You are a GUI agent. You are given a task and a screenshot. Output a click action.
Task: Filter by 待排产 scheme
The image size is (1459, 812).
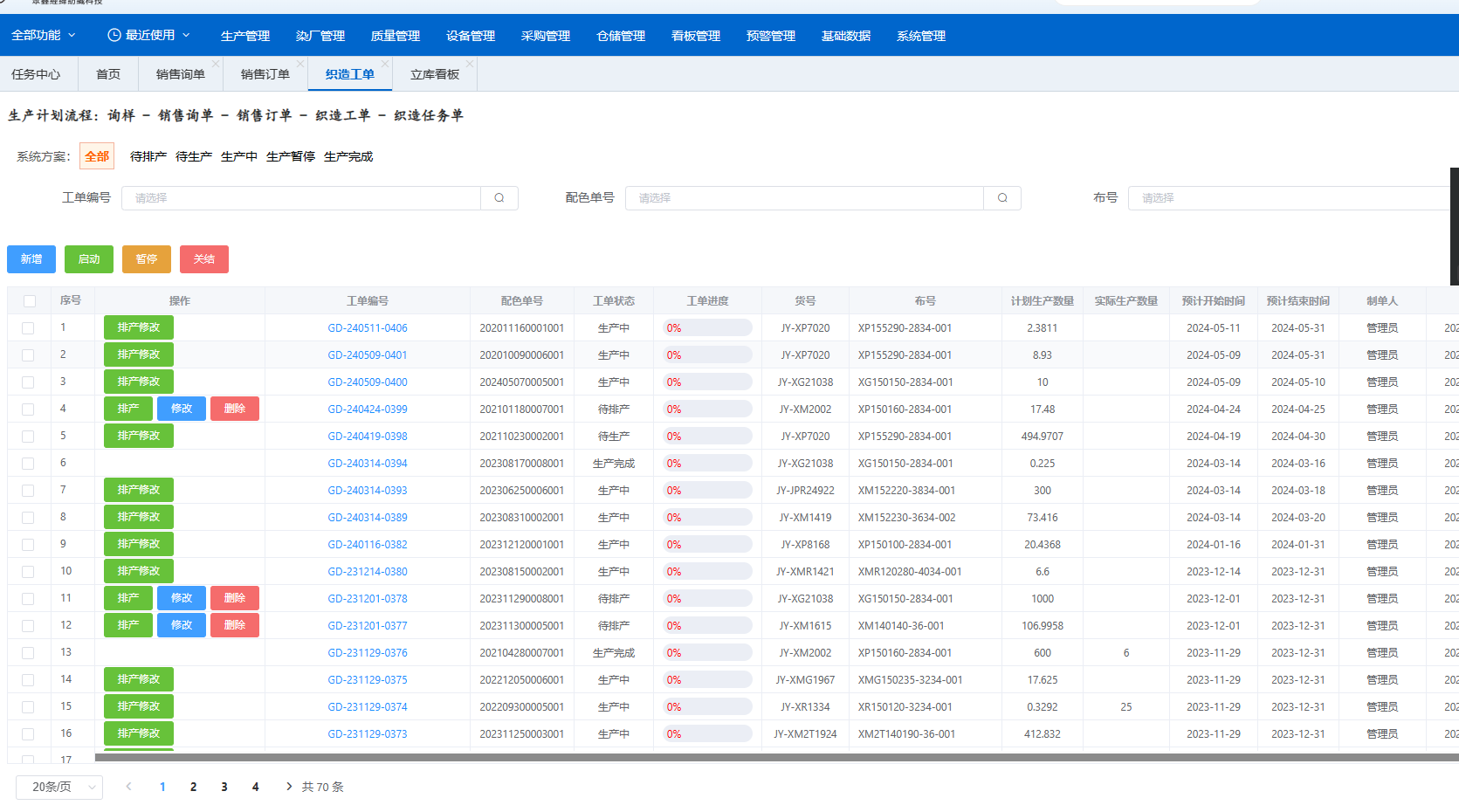pyautogui.click(x=148, y=156)
